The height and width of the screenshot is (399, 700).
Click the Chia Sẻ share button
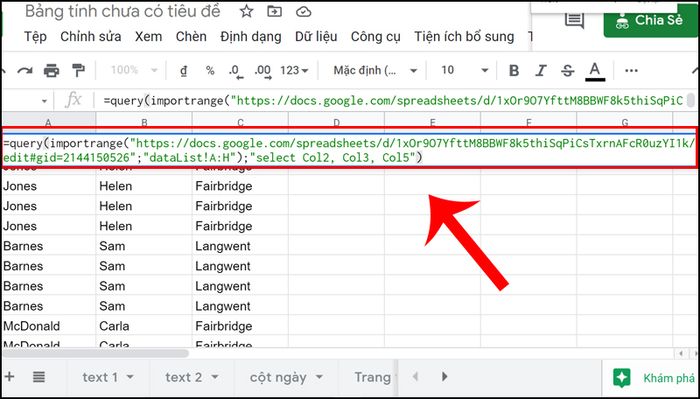point(650,20)
